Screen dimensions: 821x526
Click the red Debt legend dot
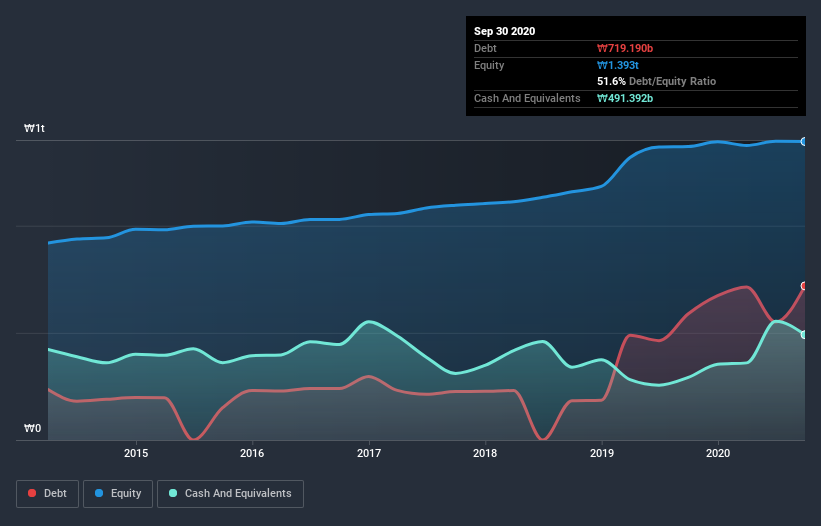click(x=32, y=493)
